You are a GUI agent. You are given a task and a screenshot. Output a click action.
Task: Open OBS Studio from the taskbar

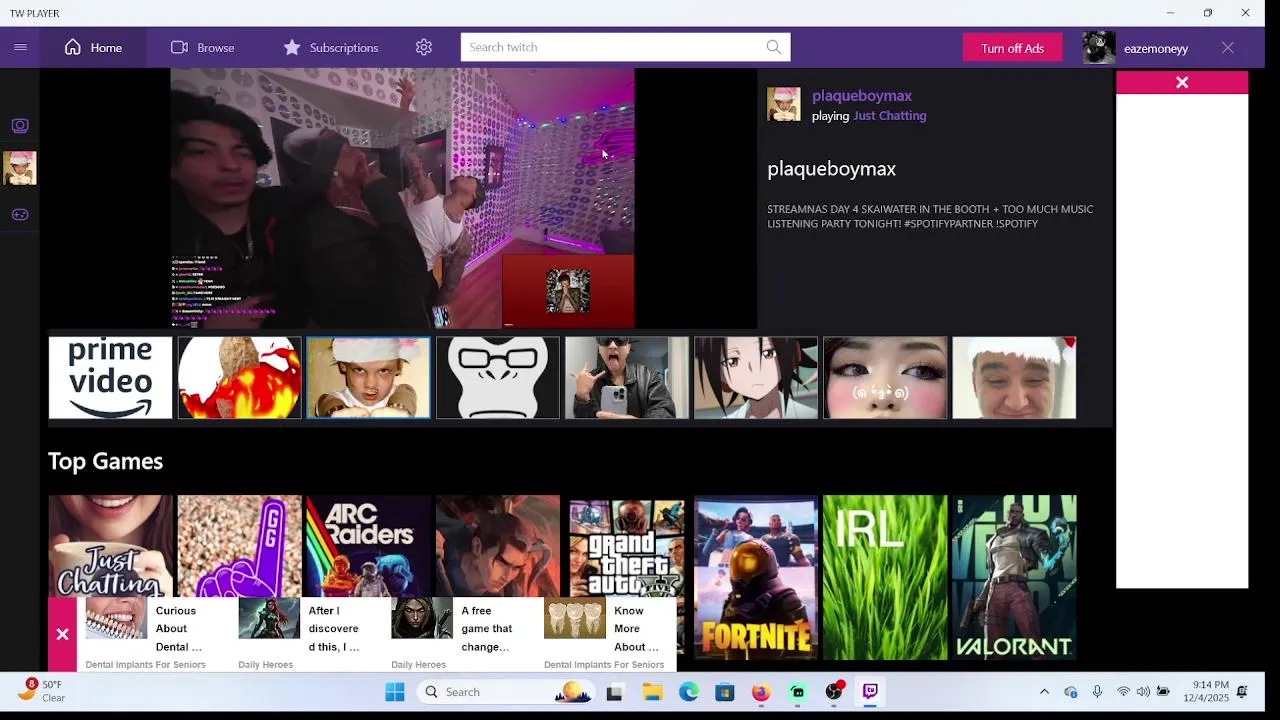tap(834, 692)
